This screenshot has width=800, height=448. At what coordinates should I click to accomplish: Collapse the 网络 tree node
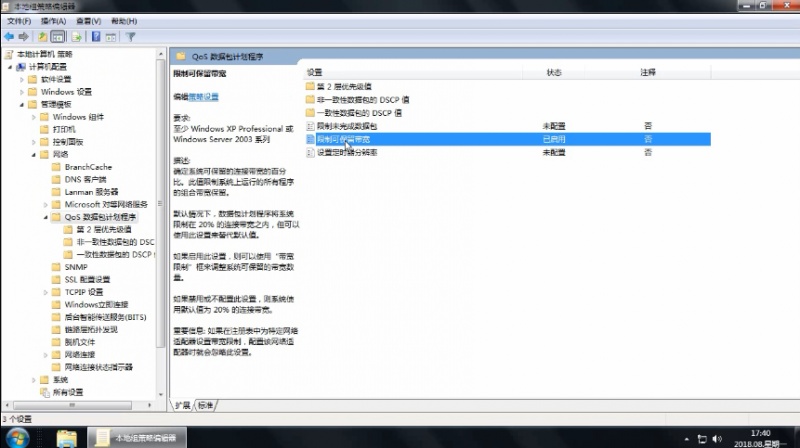(x=34, y=155)
